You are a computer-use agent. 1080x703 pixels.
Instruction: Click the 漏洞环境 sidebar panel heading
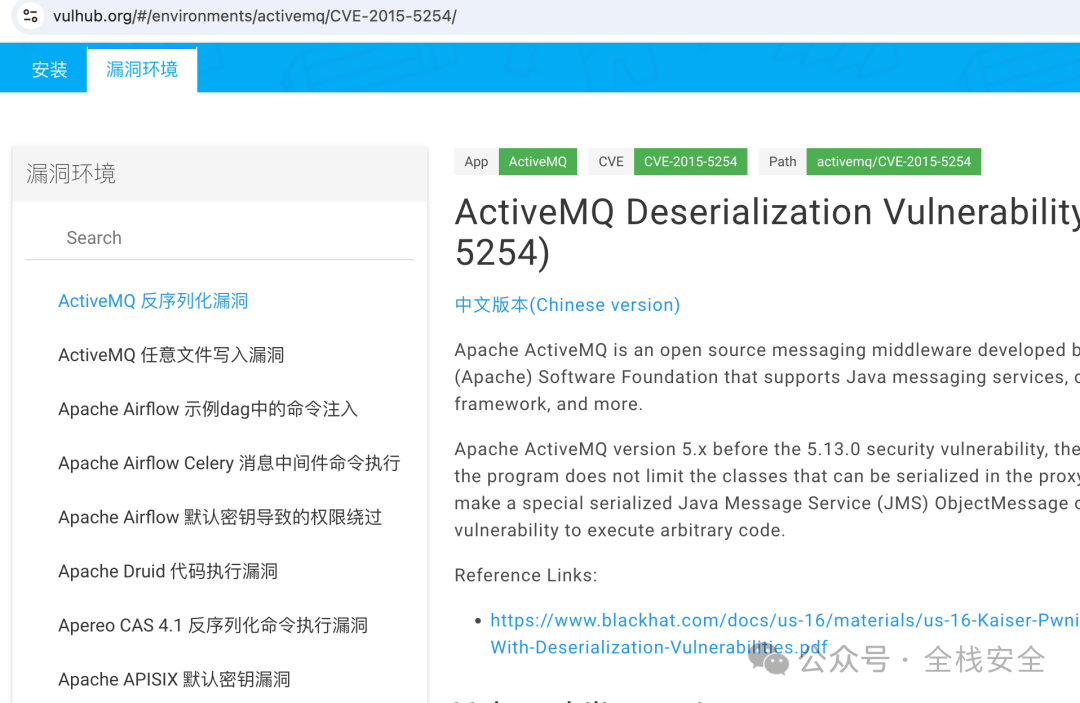click(71, 174)
